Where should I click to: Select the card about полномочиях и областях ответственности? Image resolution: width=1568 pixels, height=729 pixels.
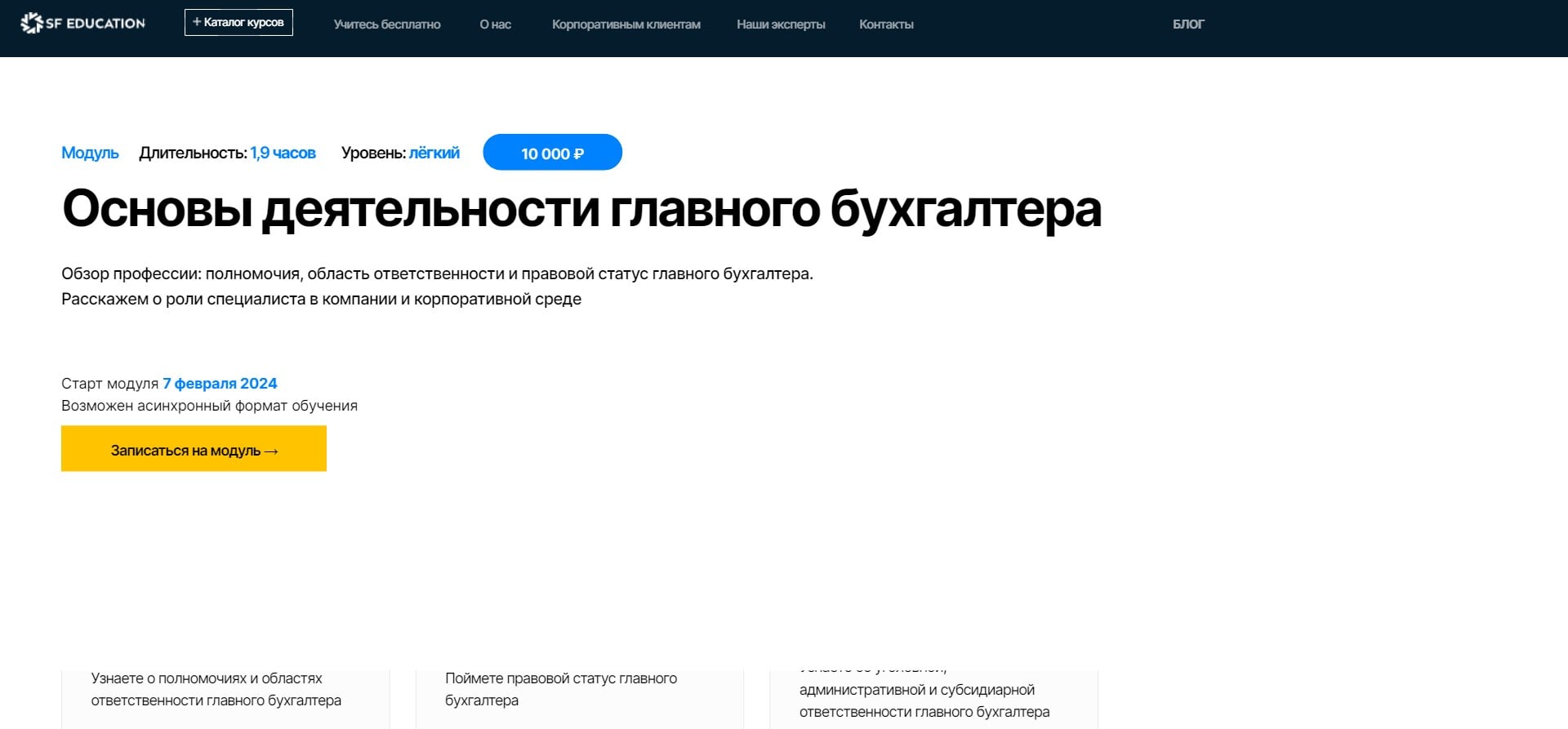[x=225, y=694]
